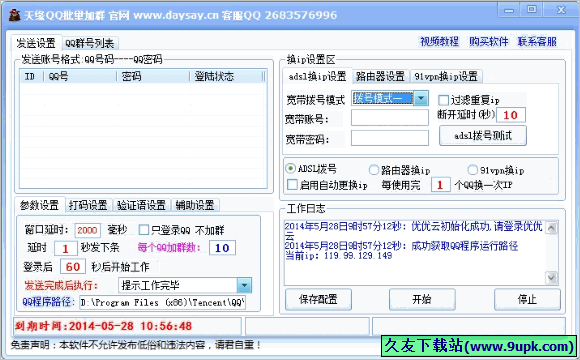
Task: Click the 每个QQ加群数 field
Action: [222, 248]
